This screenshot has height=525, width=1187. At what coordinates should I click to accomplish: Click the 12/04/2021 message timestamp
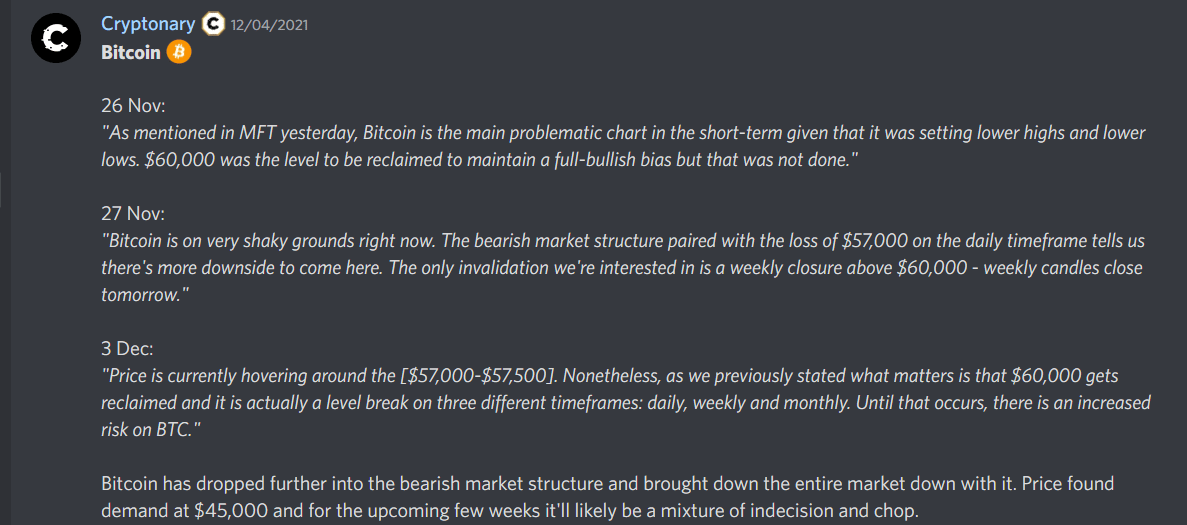[269, 25]
